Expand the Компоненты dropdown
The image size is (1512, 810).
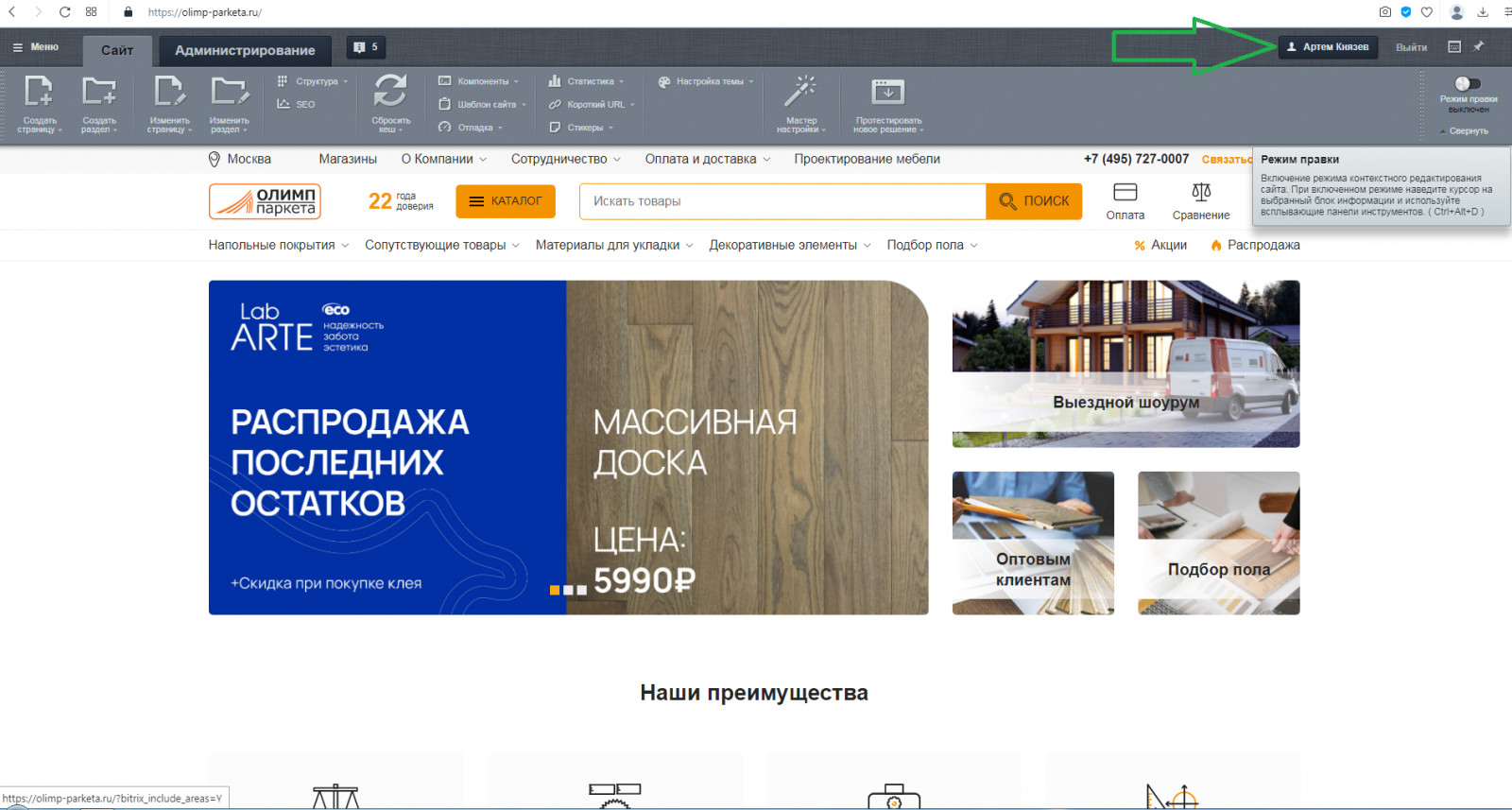tap(478, 81)
